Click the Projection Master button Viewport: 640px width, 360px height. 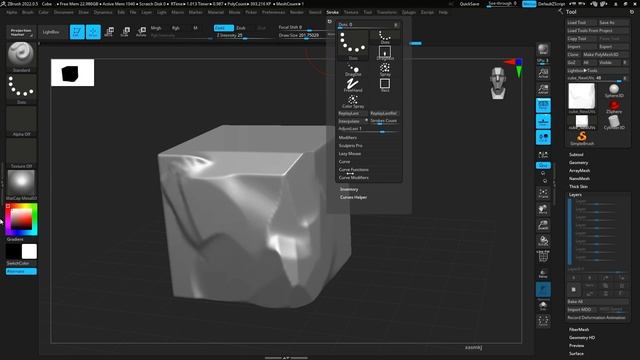point(21,32)
